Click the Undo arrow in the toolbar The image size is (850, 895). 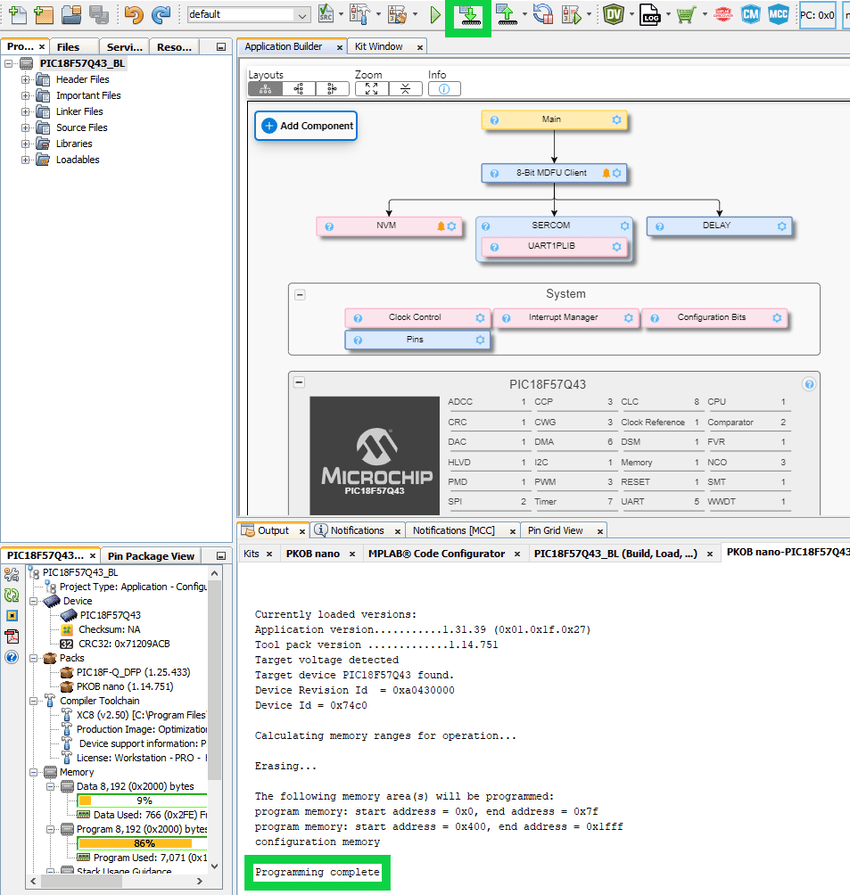pyautogui.click(x=134, y=15)
